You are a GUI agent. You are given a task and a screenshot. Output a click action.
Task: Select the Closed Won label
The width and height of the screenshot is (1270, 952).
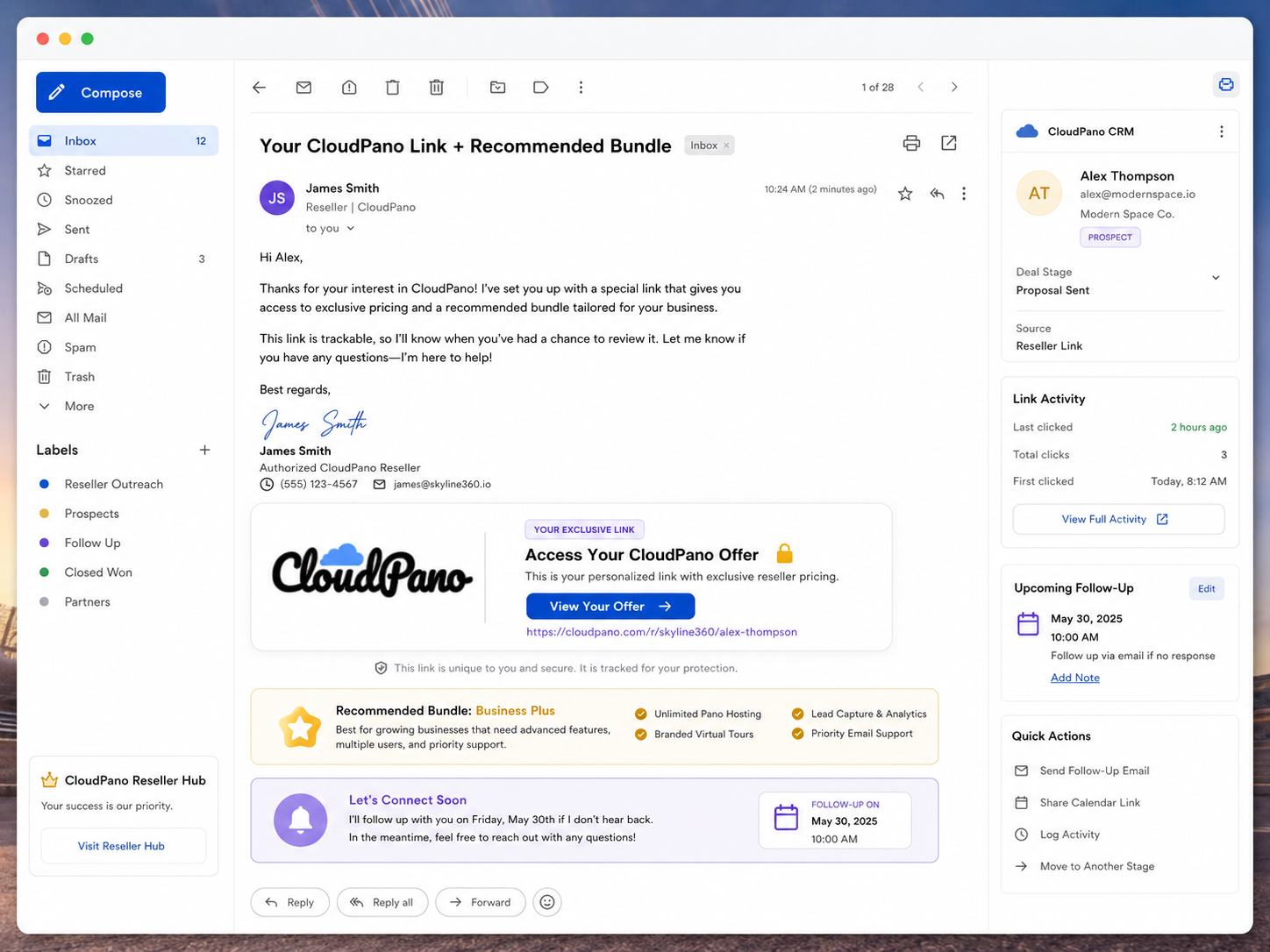pos(85,572)
